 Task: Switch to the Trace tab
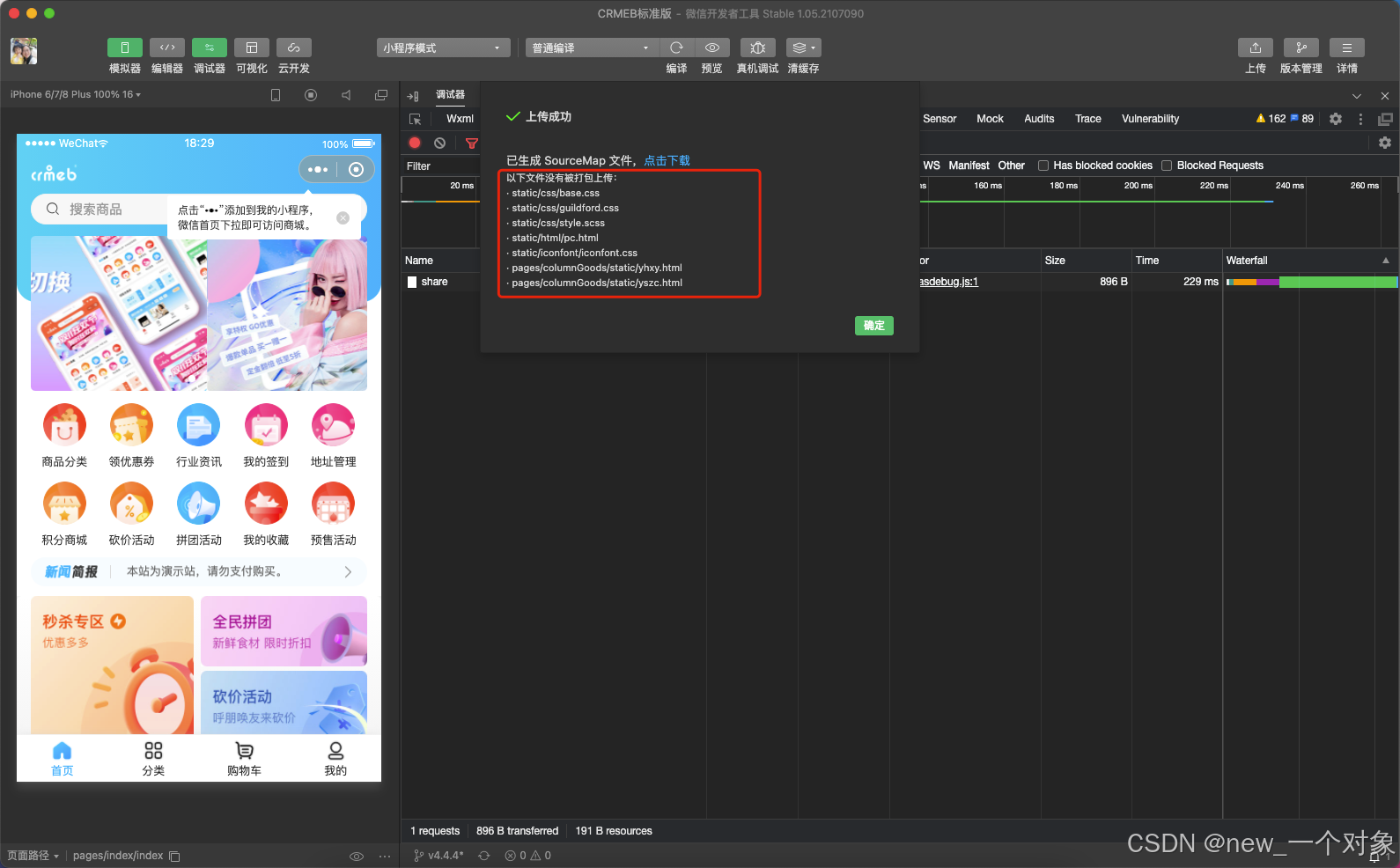pyautogui.click(x=1088, y=119)
